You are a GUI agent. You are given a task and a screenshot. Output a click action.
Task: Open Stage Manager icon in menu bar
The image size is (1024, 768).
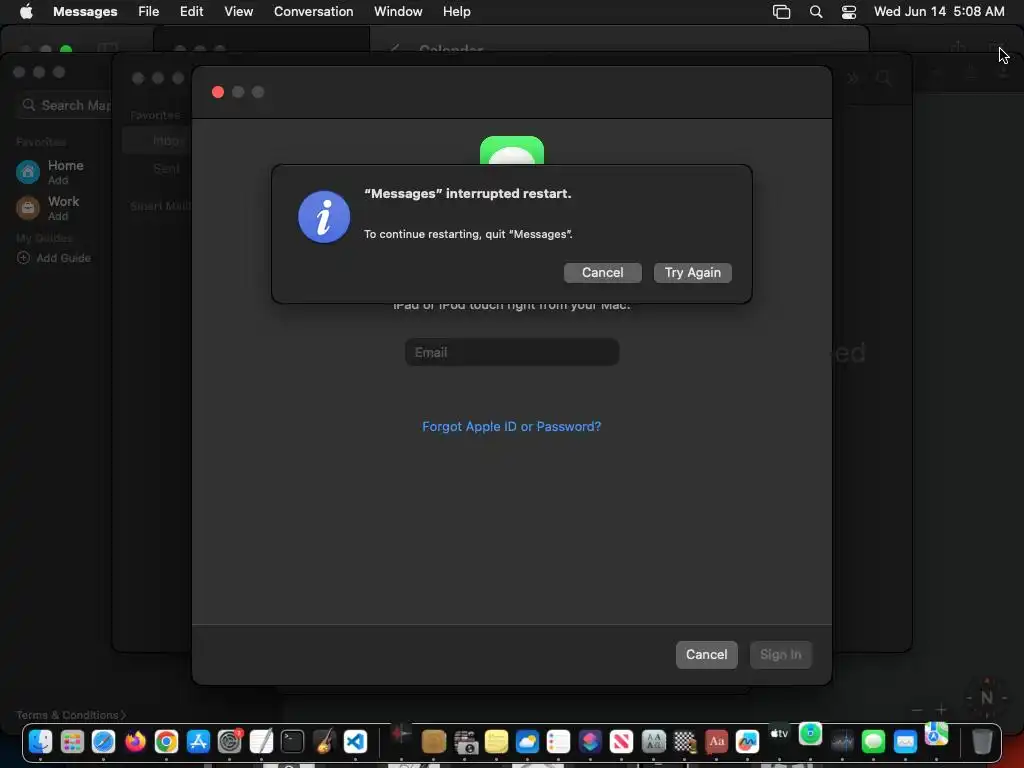(781, 12)
